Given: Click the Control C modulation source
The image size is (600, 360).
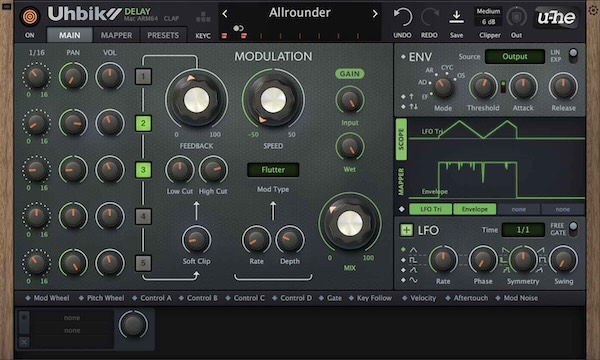Looking at the screenshot, I should pyautogui.click(x=245, y=298).
